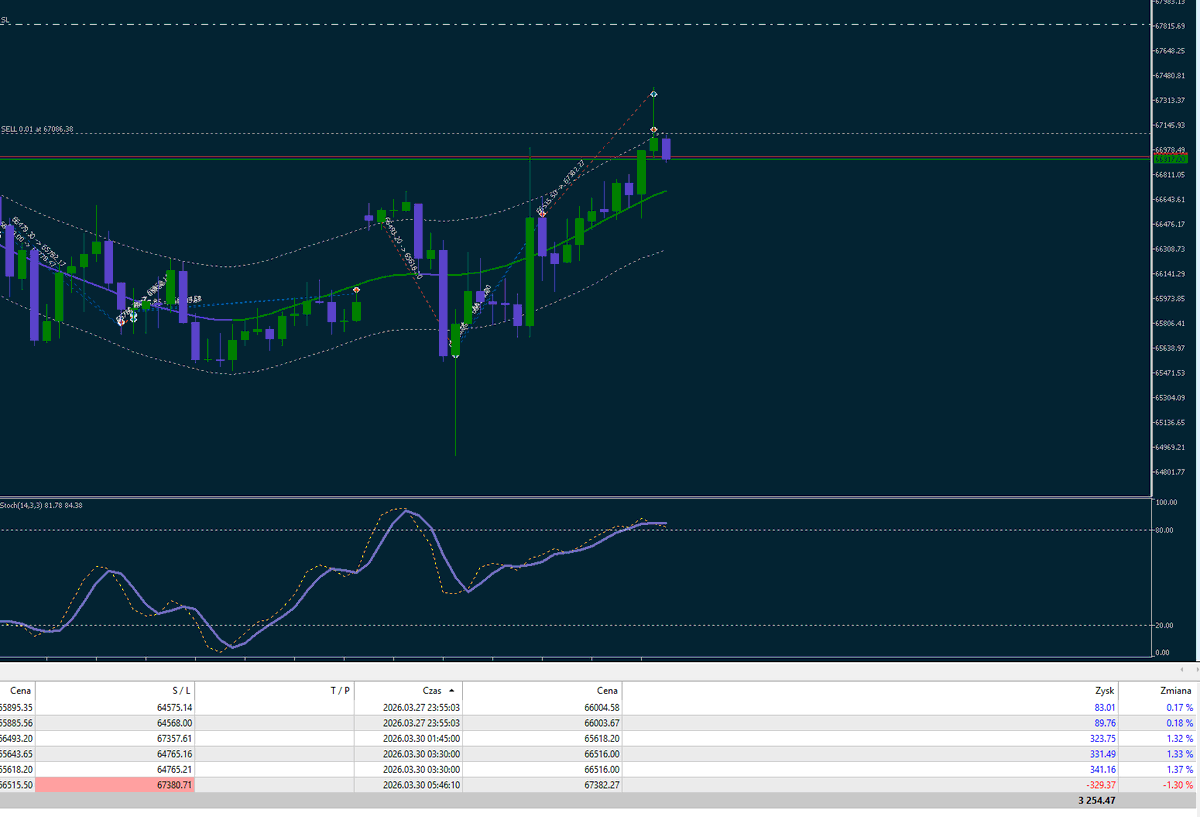Select the highlighted S/L cell 67380.71
Viewport: 1200px width, 817px height.
pos(117,785)
